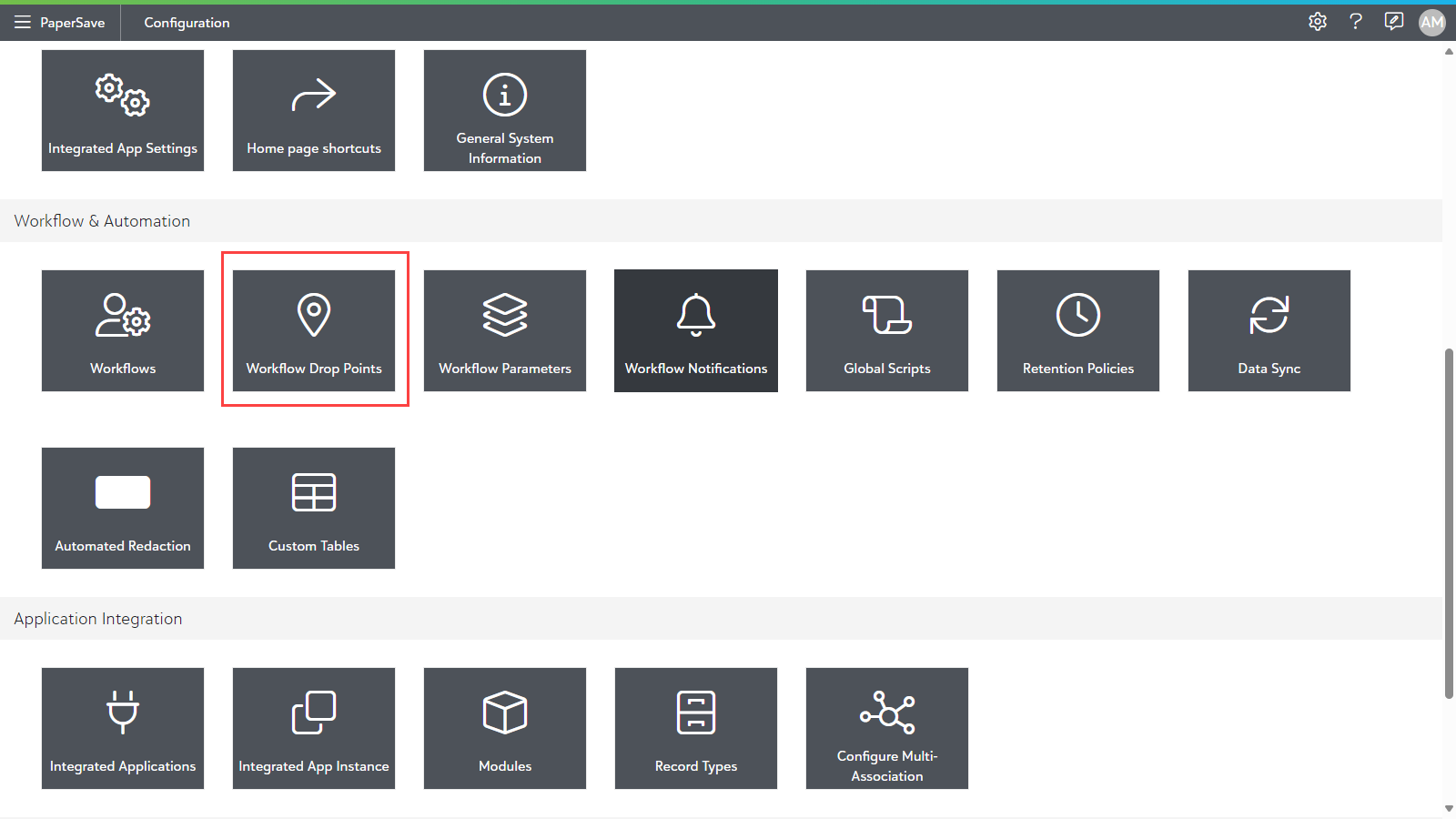The image size is (1456, 819).
Task: Open the Workflow Drop Points tile
Action: (x=314, y=330)
